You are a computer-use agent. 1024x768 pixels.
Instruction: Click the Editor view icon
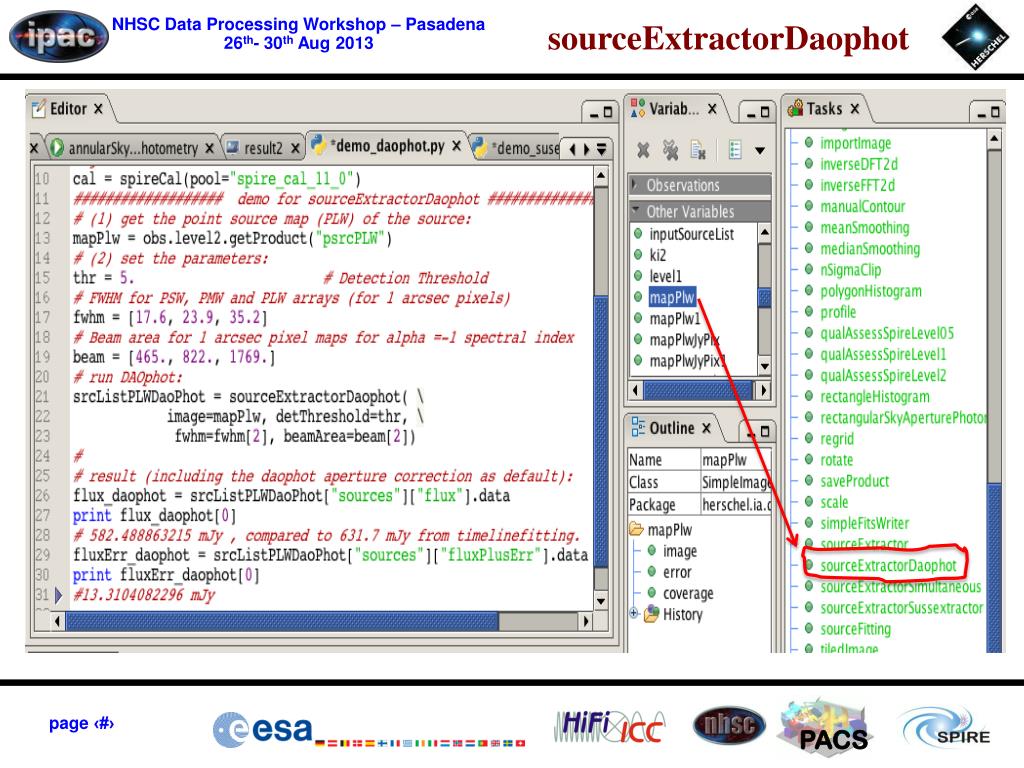[39, 108]
